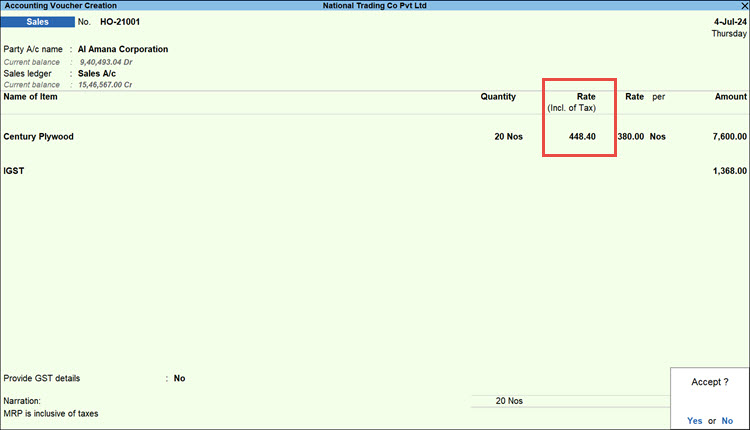Edit the 448.40 inclusive tax rate
This screenshot has width=750, height=430.
pos(582,136)
